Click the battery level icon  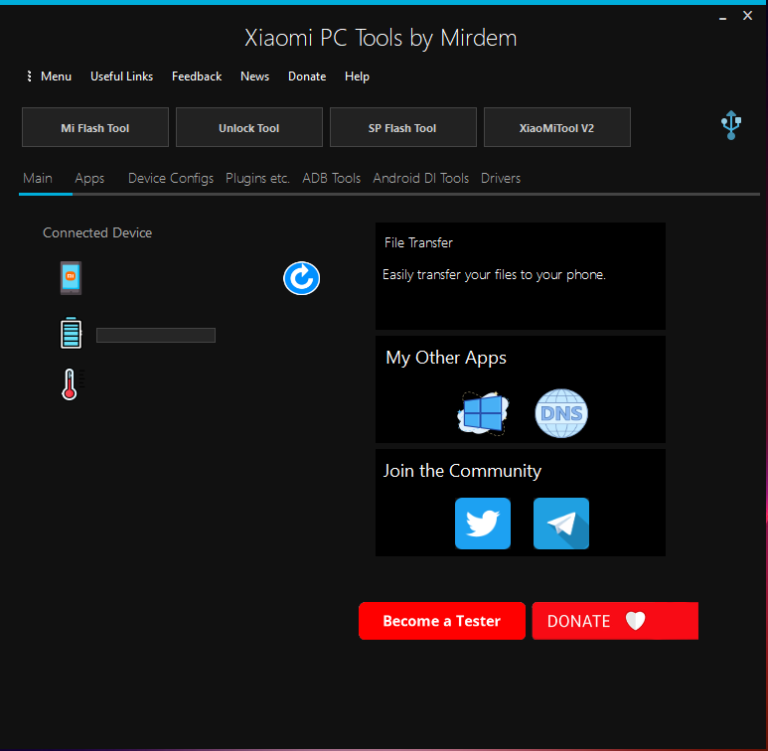point(71,333)
